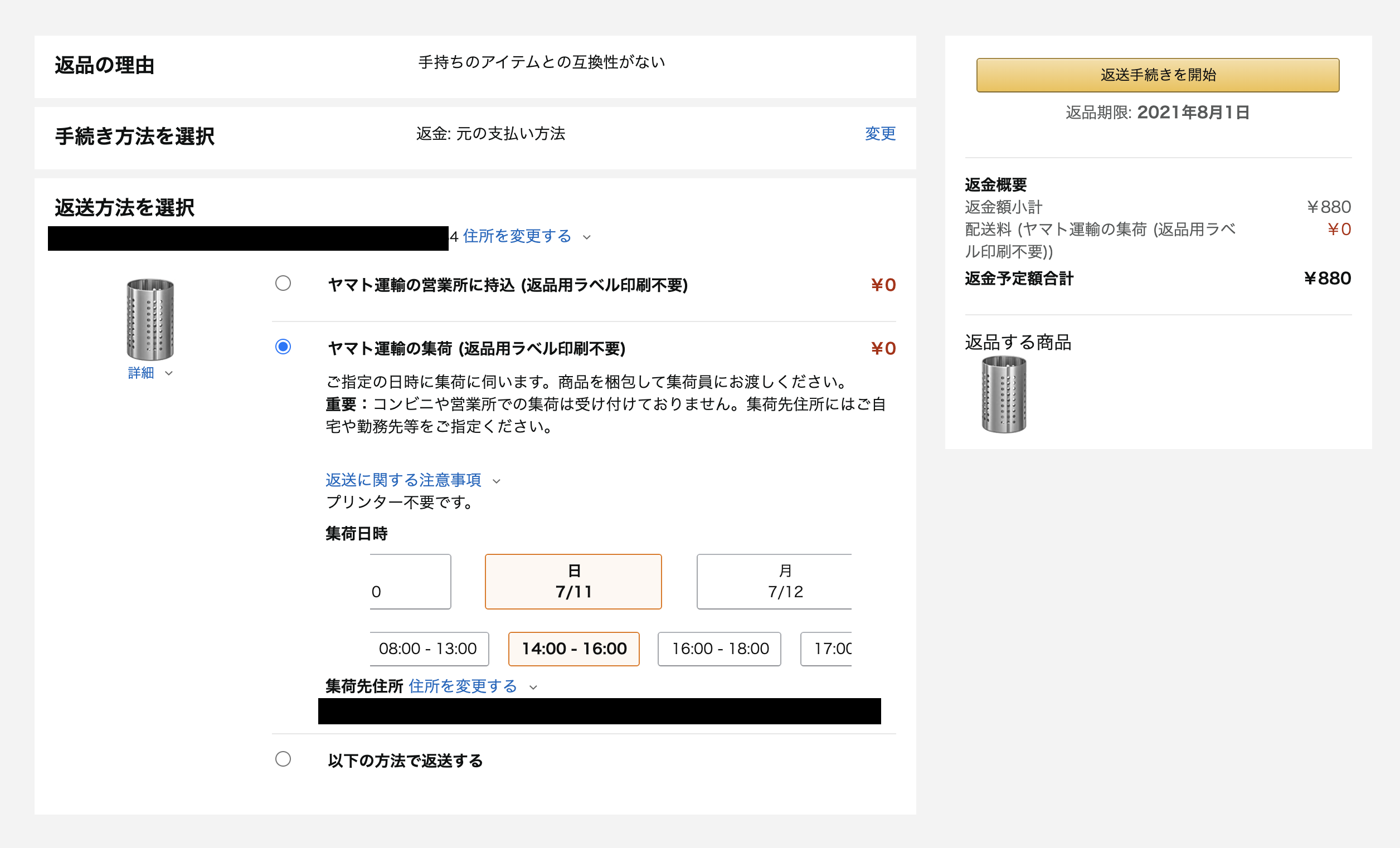
Task: Click chevron next to 返送に関する注意事項
Action: [x=497, y=481]
